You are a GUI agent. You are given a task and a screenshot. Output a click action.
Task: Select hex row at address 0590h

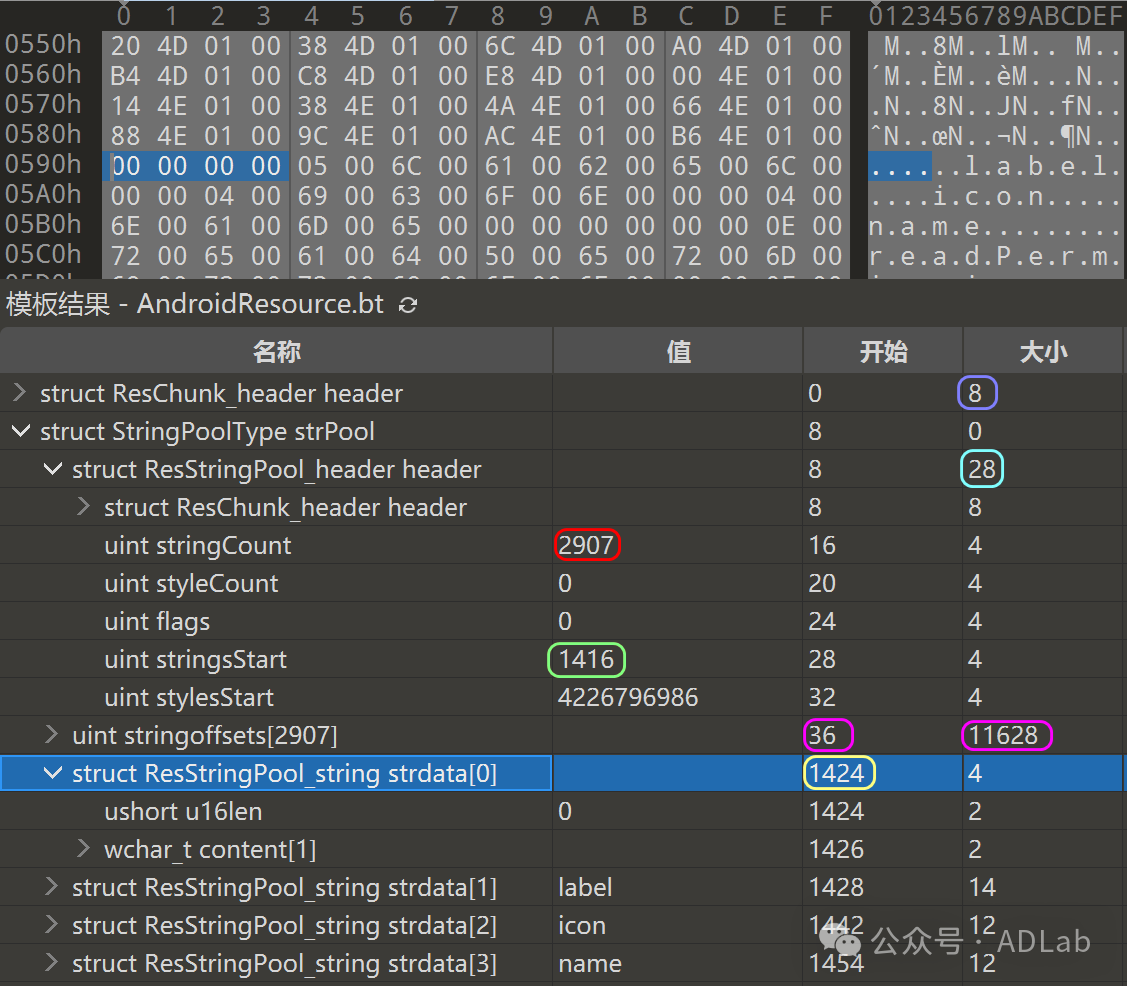click(42, 165)
